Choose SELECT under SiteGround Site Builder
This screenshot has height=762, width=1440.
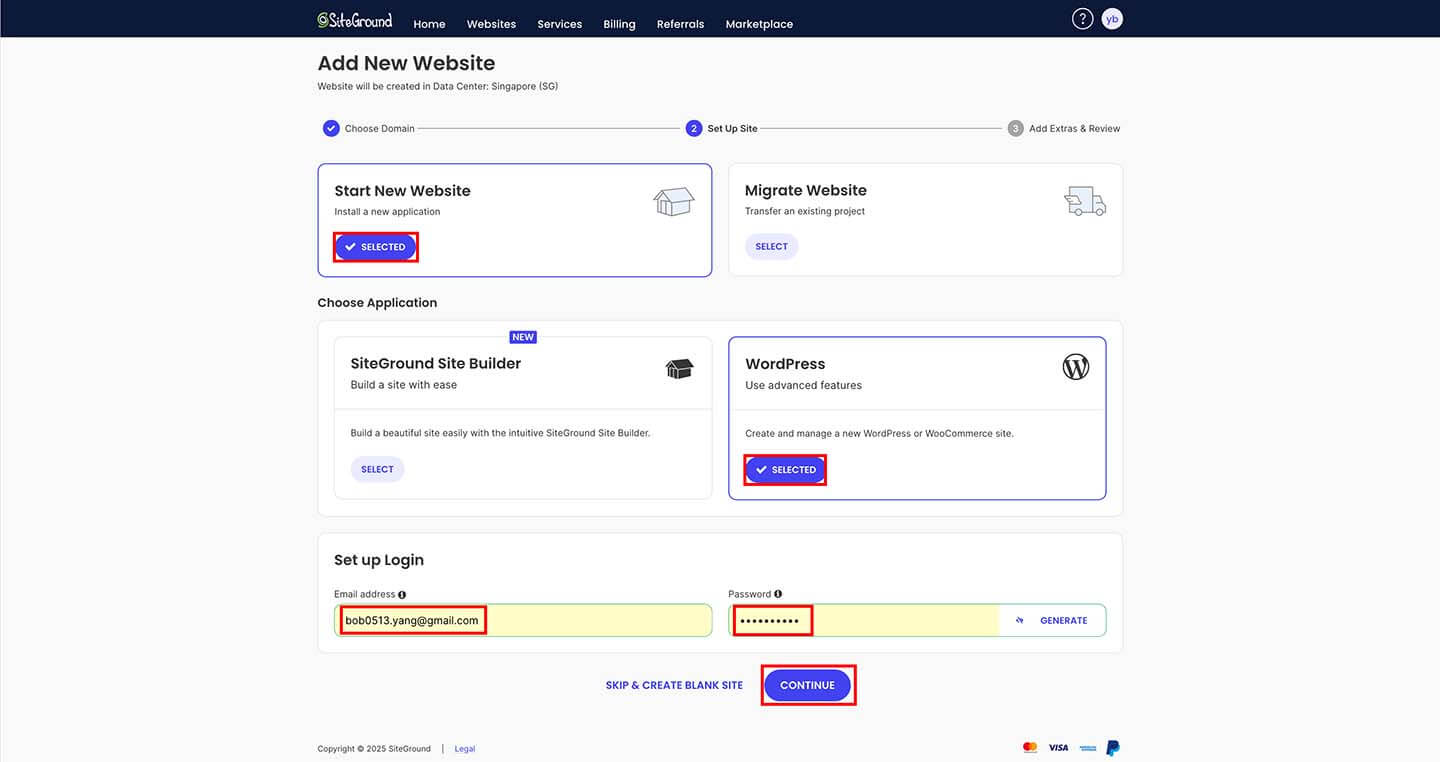click(377, 469)
